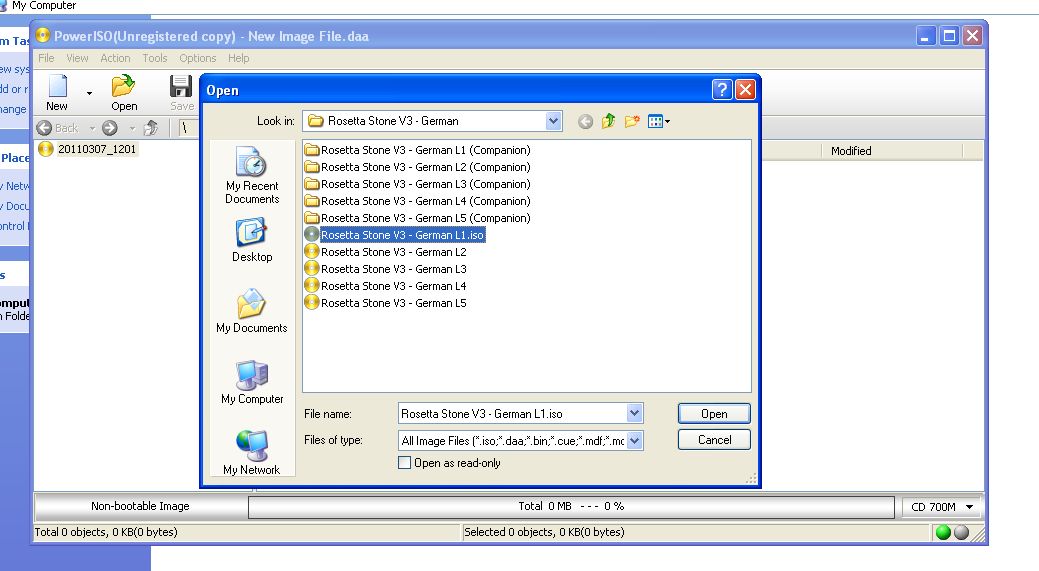Click the Open folder toolbar icon in PowerISO
This screenshot has height=571, width=1039.
tap(123, 91)
